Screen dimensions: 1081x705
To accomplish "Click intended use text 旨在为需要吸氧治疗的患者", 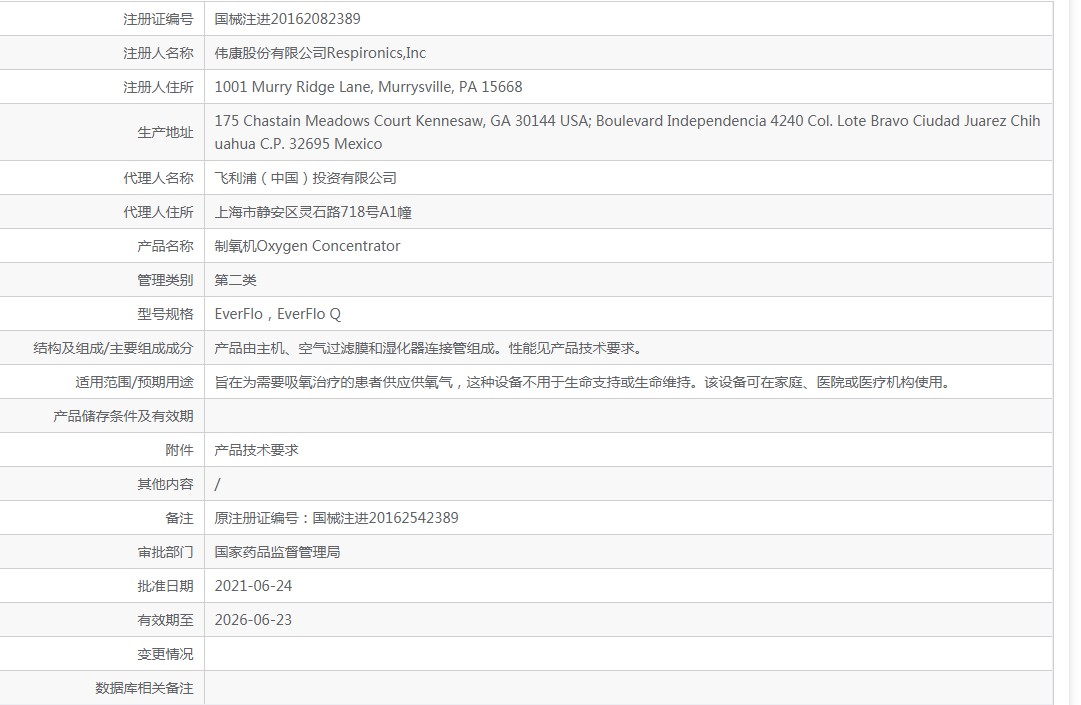I will pos(583,382).
